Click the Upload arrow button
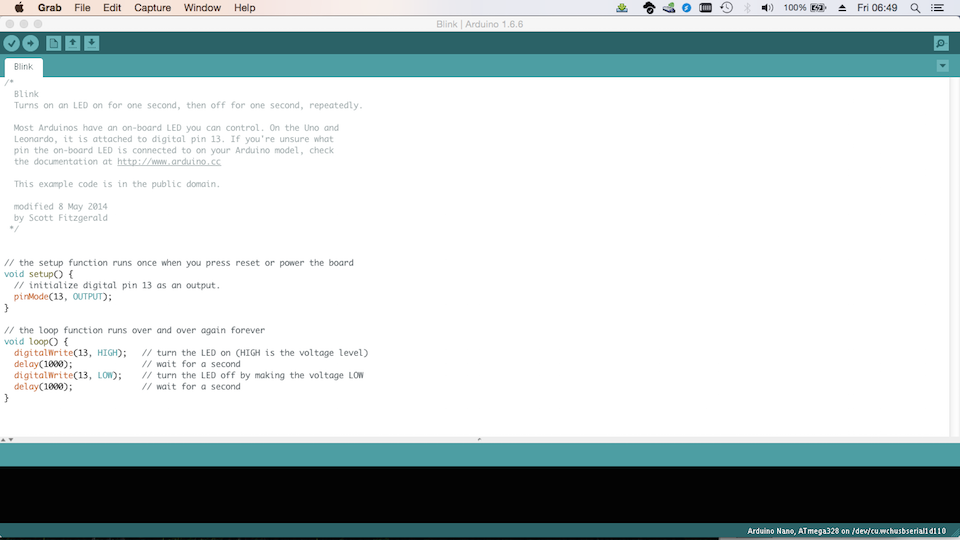Image resolution: width=960 pixels, height=540 pixels. pyautogui.click(x=31, y=43)
